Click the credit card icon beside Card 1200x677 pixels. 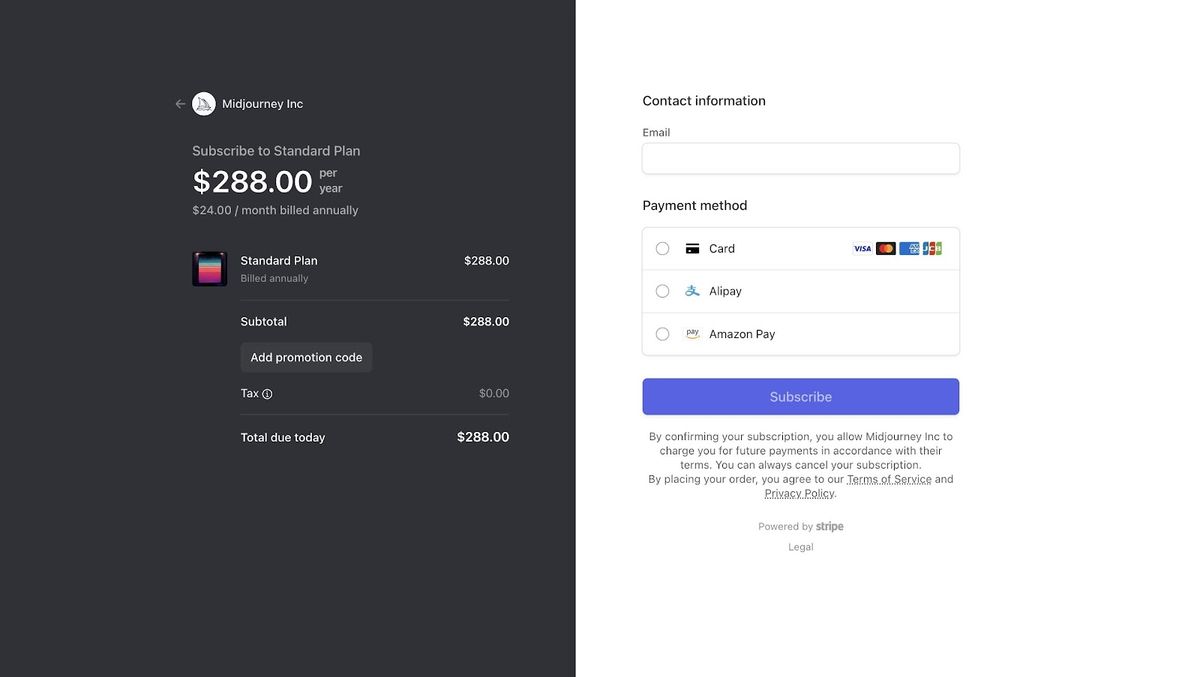pyautogui.click(x=692, y=249)
